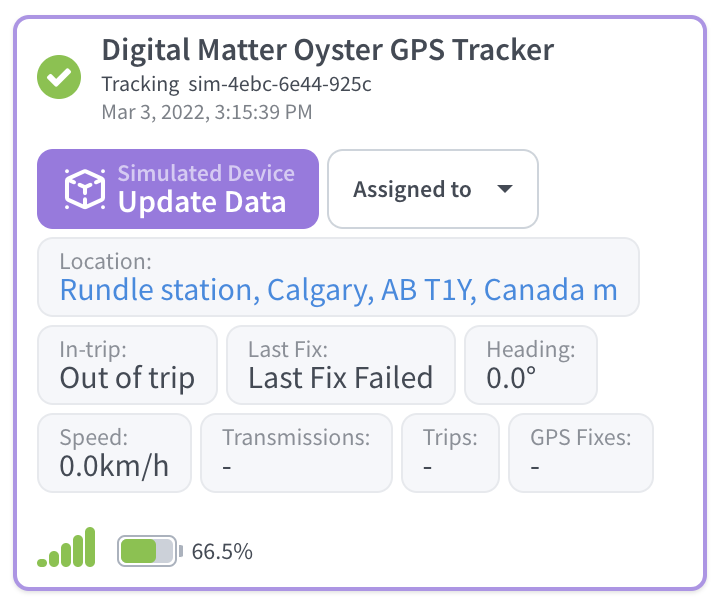Click the battery level icon
This screenshot has width=724, height=602.
pos(150,551)
